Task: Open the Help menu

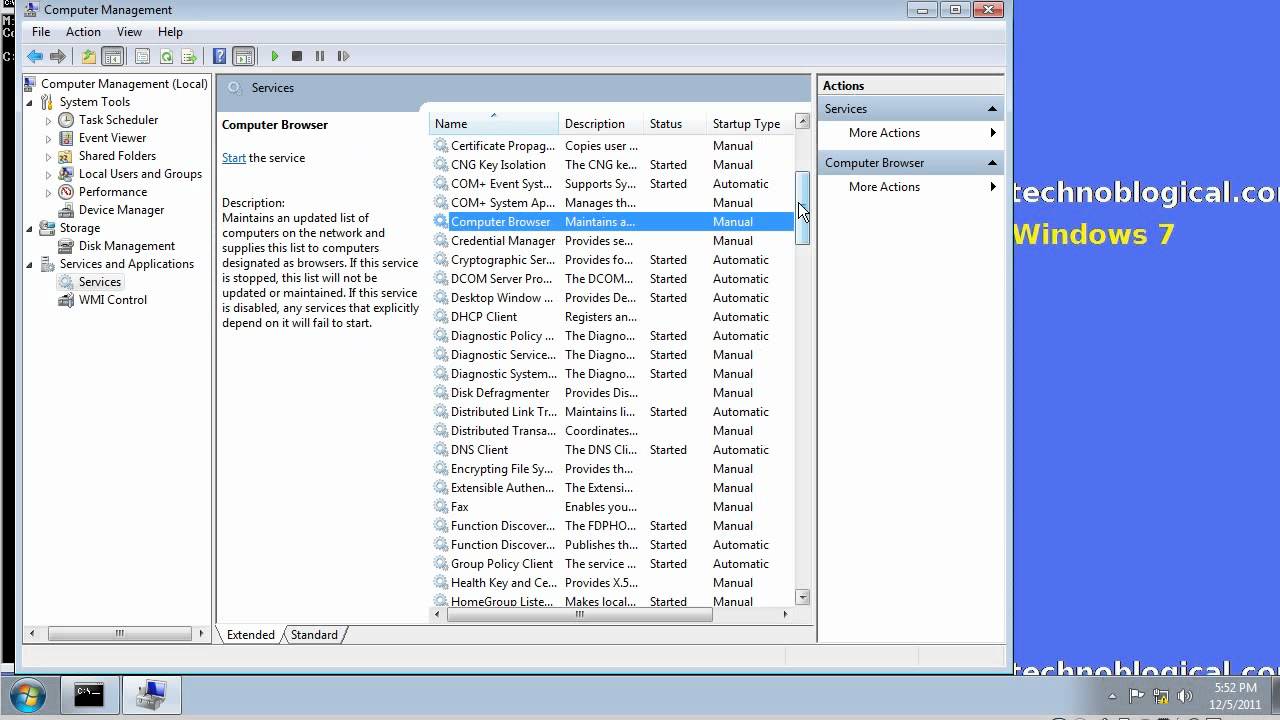Action: coord(170,32)
